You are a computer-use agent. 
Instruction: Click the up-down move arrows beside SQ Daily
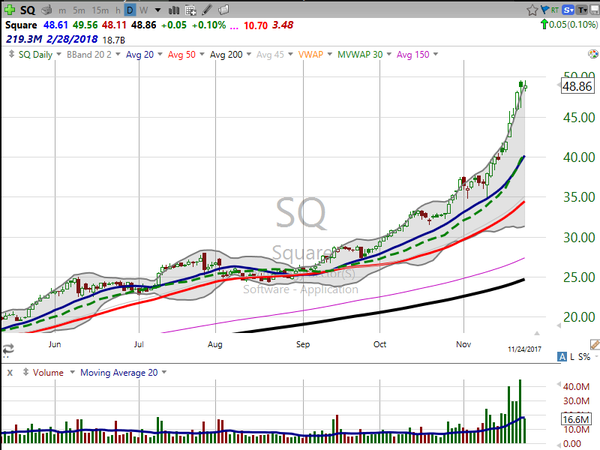click(x=11, y=54)
